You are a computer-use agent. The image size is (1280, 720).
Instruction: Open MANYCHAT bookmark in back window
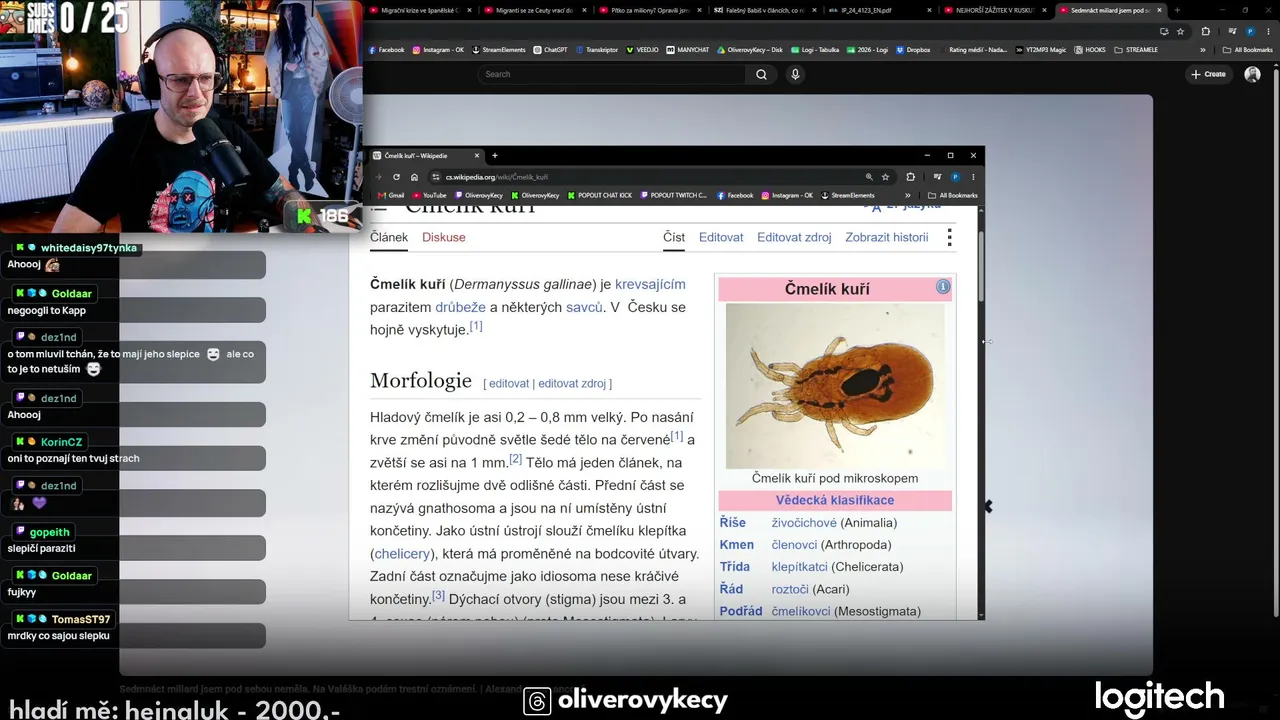[688, 49]
